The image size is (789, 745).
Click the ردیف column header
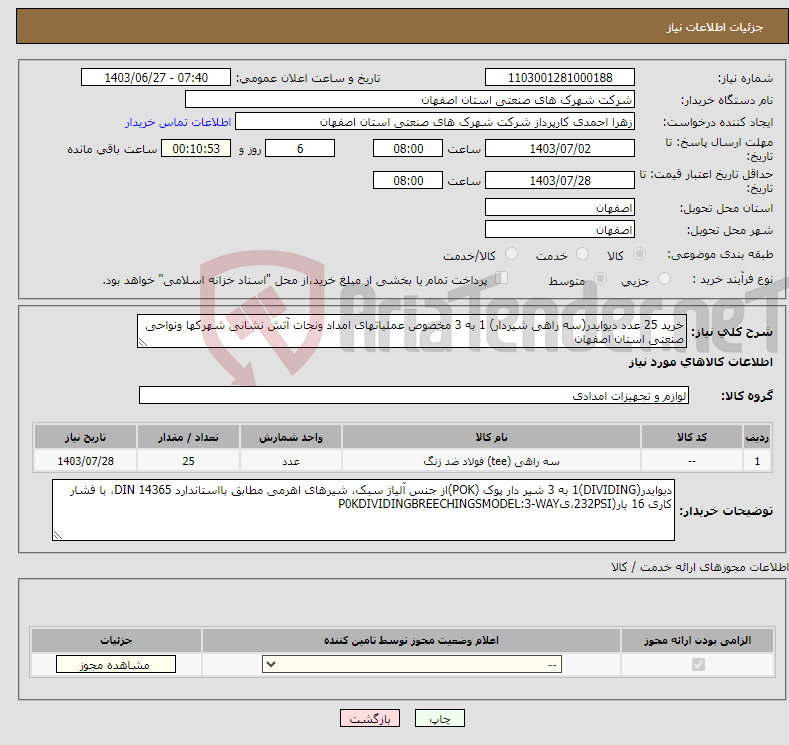[x=757, y=437]
